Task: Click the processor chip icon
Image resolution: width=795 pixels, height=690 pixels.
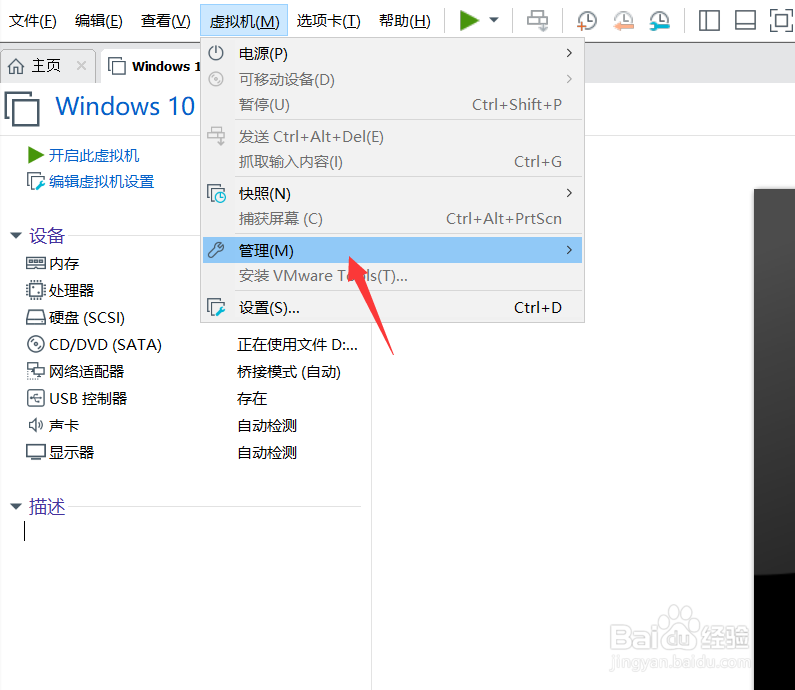Action: coord(35,290)
